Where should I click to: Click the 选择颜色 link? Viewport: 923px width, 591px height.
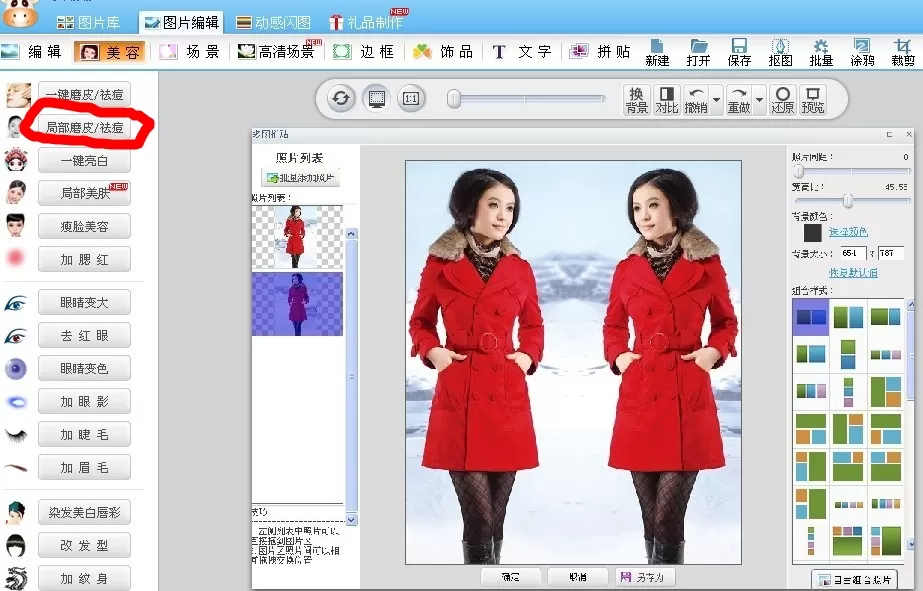[848, 232]
